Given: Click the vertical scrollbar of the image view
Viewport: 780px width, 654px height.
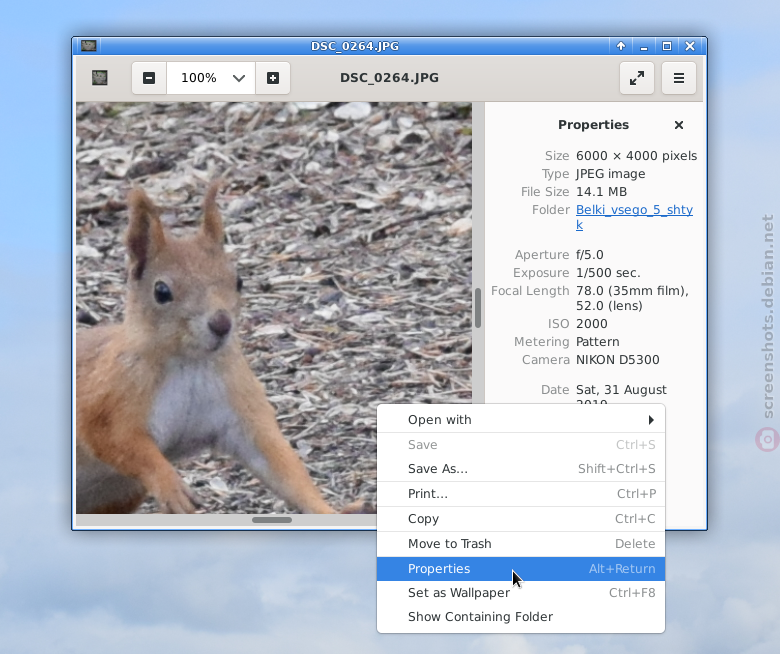Looking at the screenshot, I should [x=478, y=308].
